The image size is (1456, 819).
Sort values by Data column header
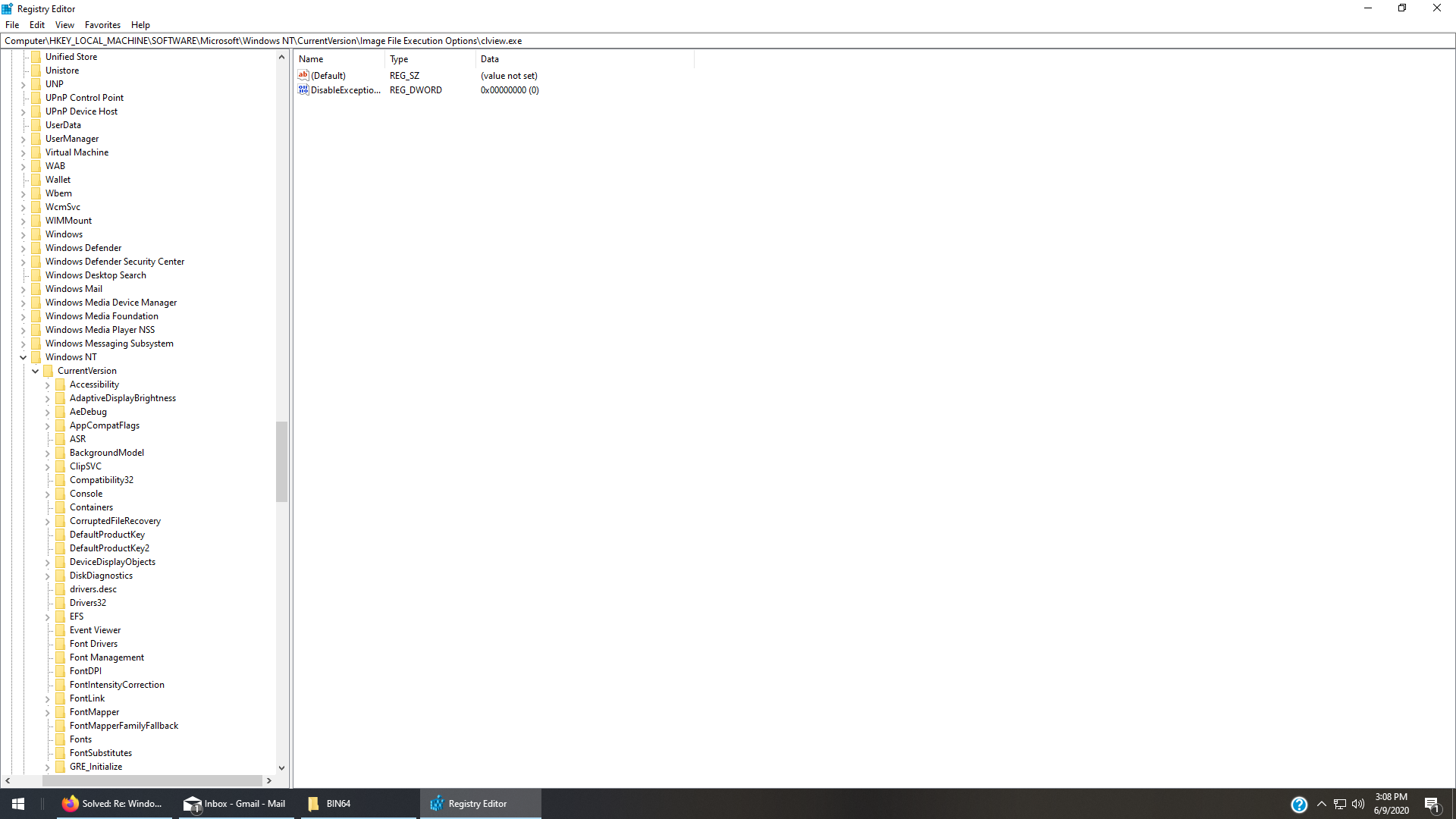point(585,59)
